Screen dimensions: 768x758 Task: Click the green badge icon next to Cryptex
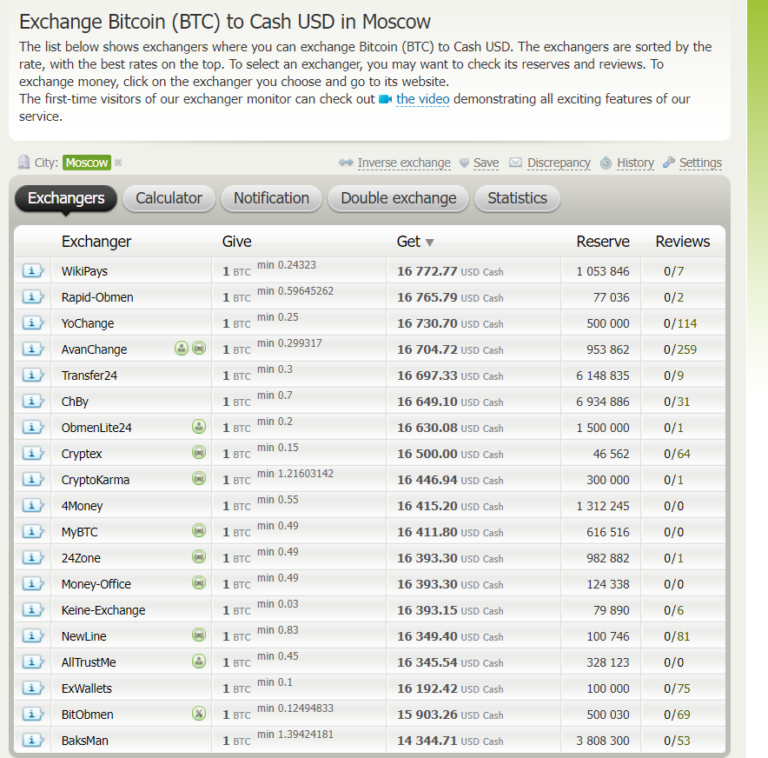click(199, 453)
